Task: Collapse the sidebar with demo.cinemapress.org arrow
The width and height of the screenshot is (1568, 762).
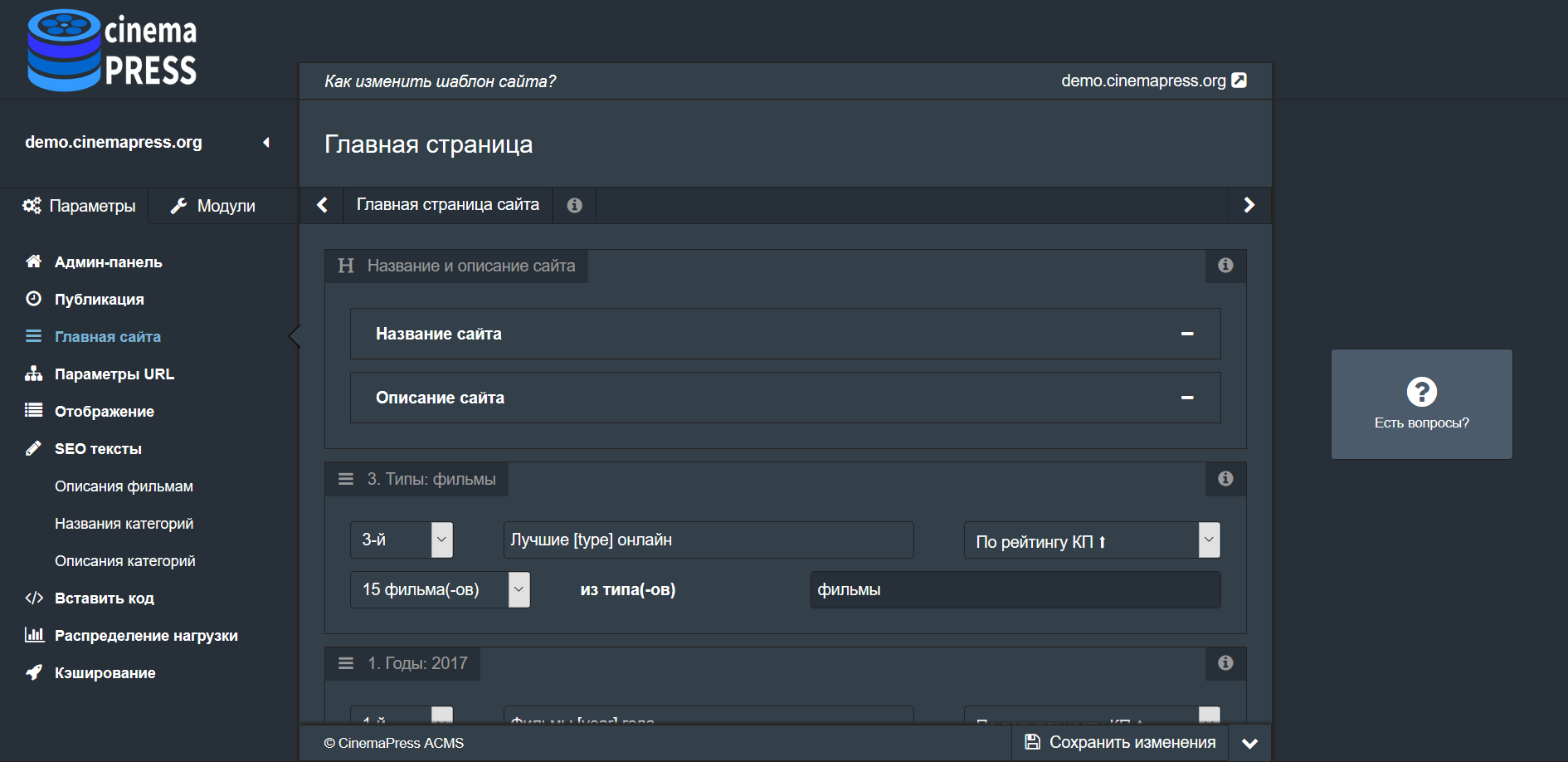Action: coord(266,143)
